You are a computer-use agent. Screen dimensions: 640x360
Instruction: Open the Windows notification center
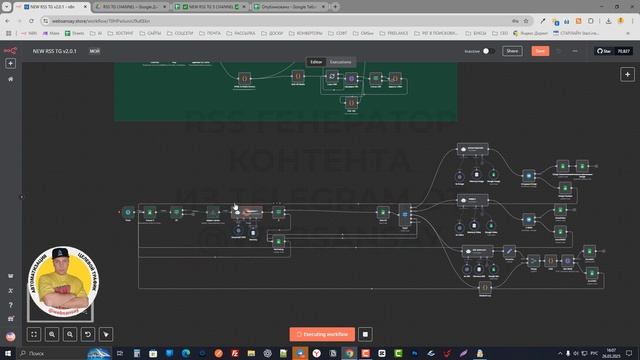coord(629,353)
